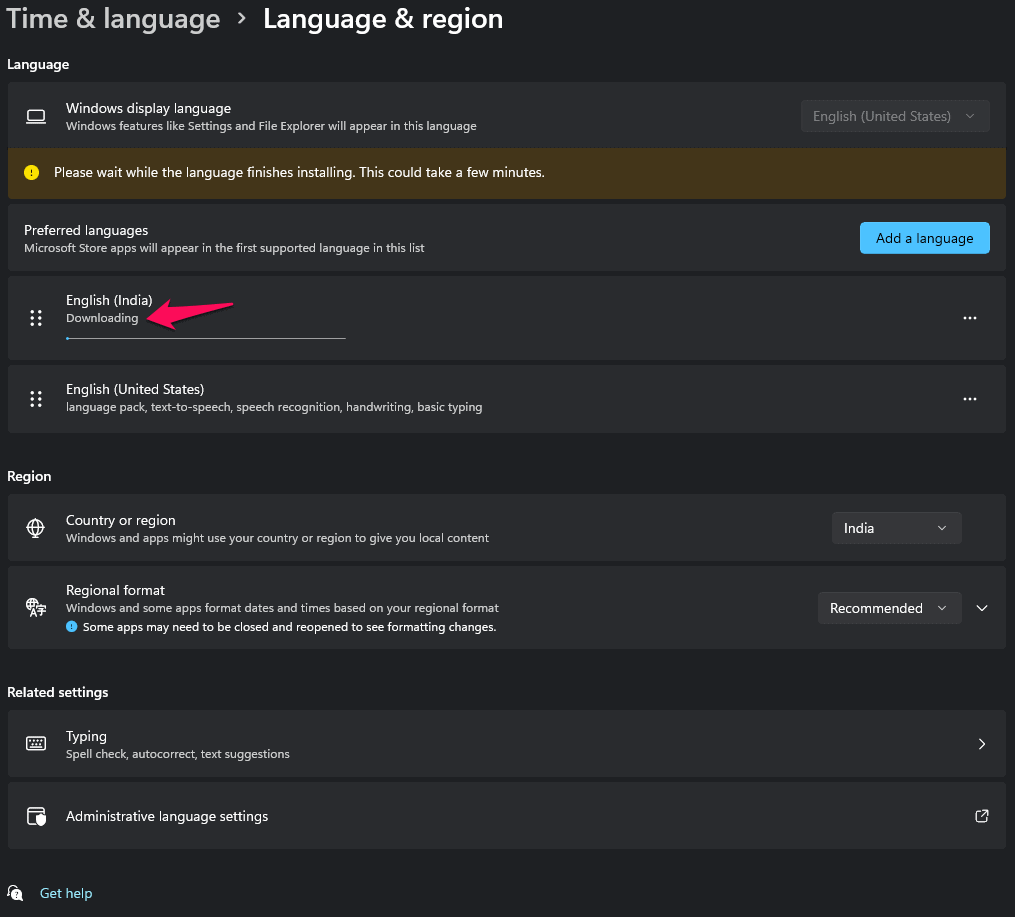Open the three-dot menu for English (United States)

969,399
